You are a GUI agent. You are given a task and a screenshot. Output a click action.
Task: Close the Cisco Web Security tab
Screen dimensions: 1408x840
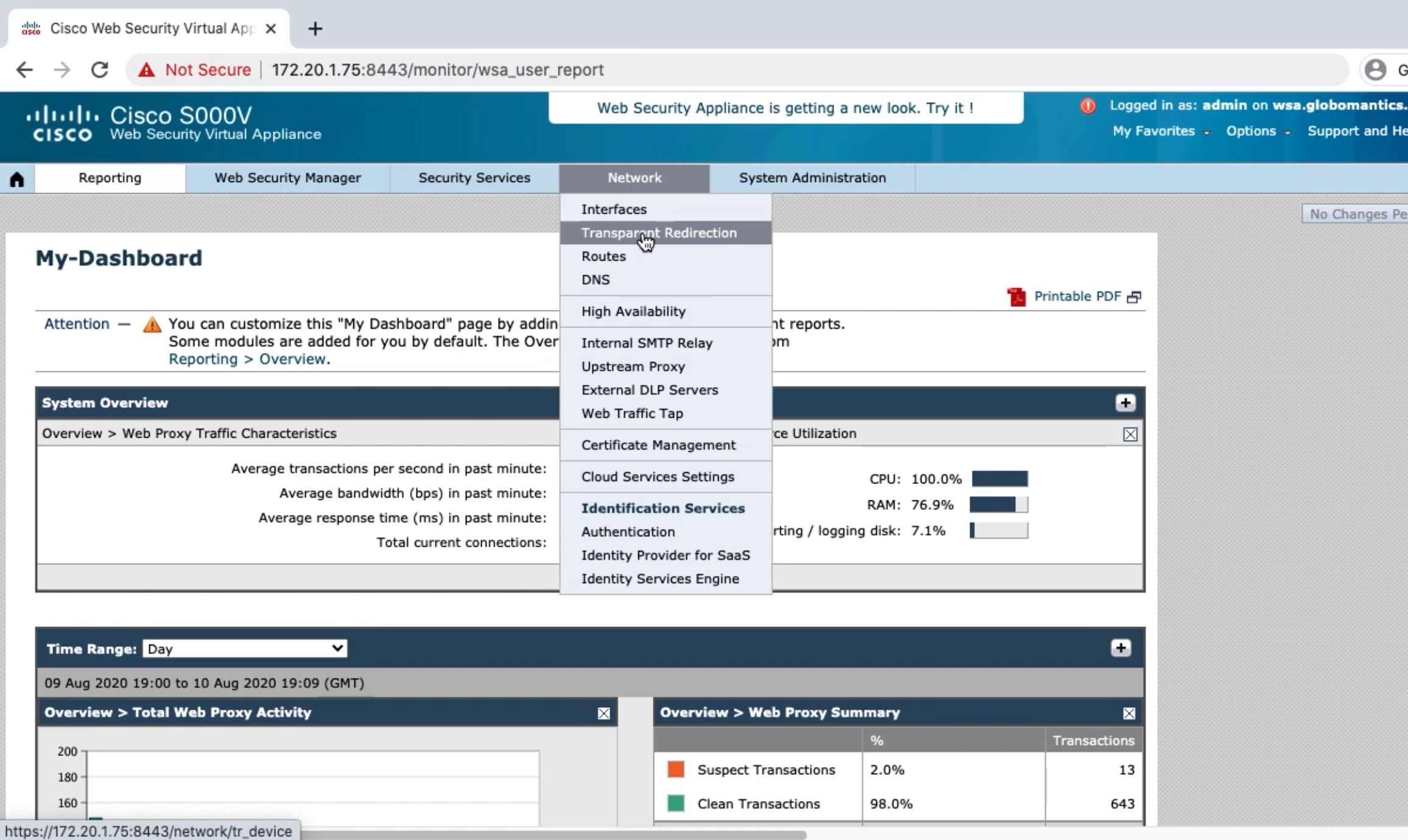271,29
